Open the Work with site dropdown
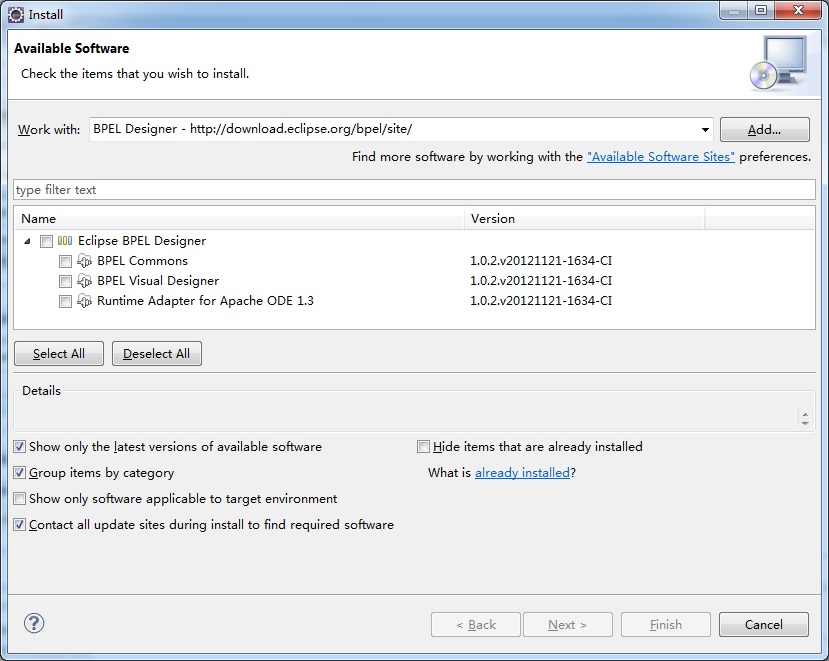The image size is (829, 661). (705, 130)
